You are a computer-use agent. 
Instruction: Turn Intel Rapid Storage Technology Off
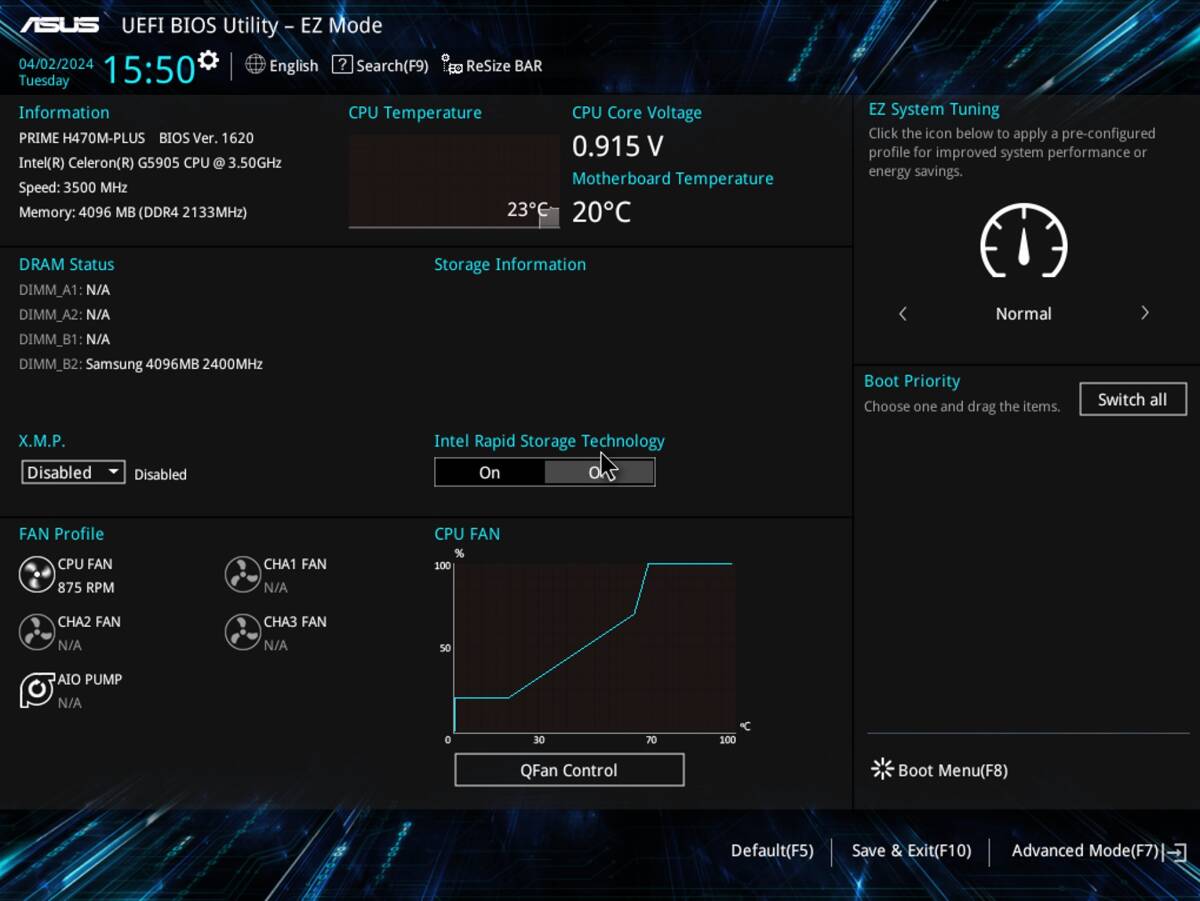click(599, 473)
